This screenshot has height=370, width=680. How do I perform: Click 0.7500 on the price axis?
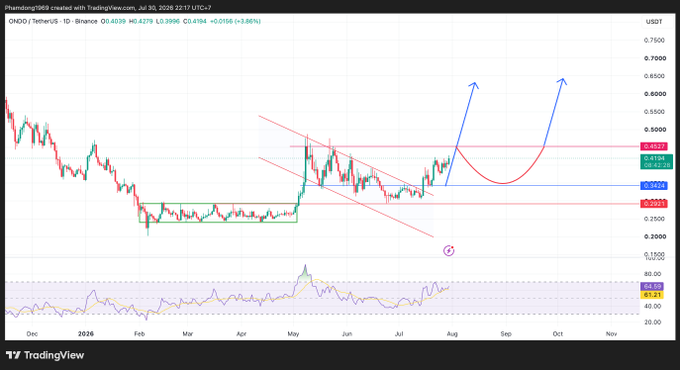tap(654, 40)
